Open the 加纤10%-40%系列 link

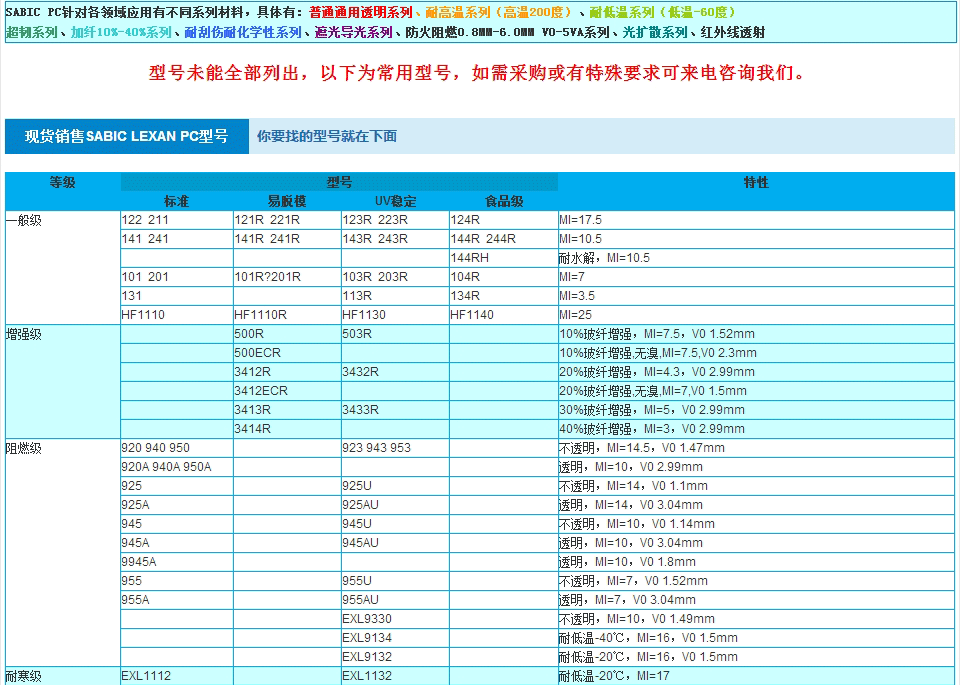(x=121, y=32)
